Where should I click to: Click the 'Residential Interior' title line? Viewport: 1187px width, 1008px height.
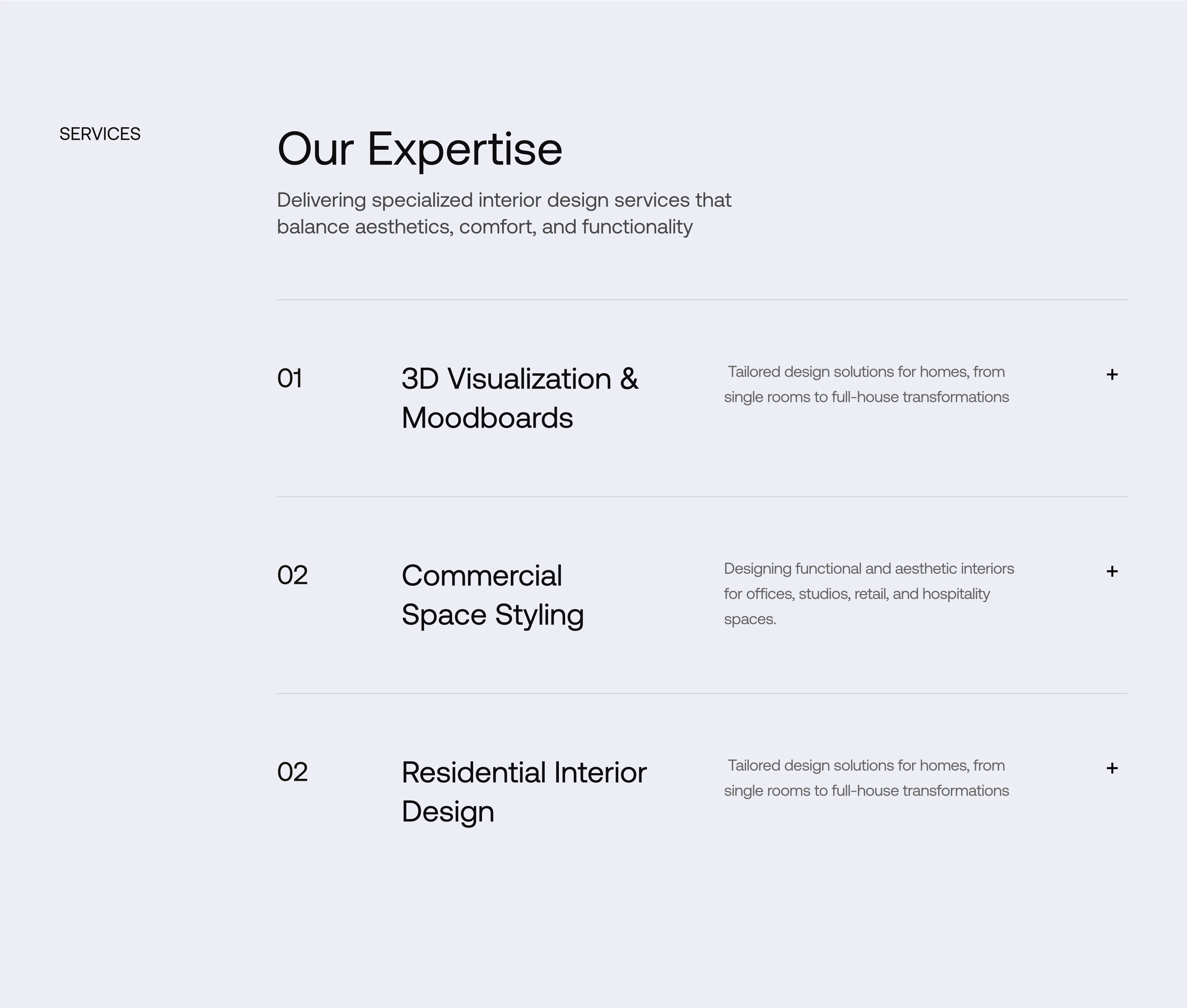pos(524,773)
